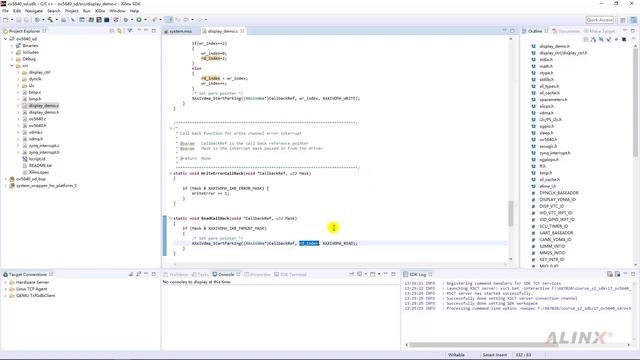Switch to the Properties tab

257,274
